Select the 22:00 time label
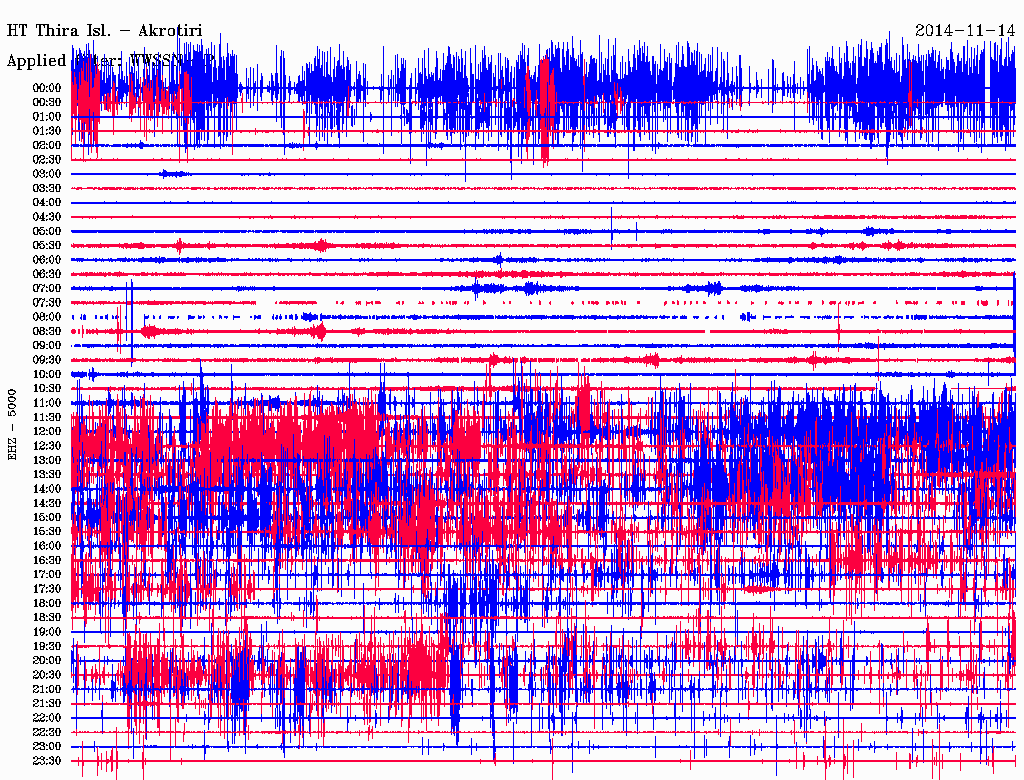This screenshot has width=1024, height=780. pyautogui.click(x=46, y=718)
